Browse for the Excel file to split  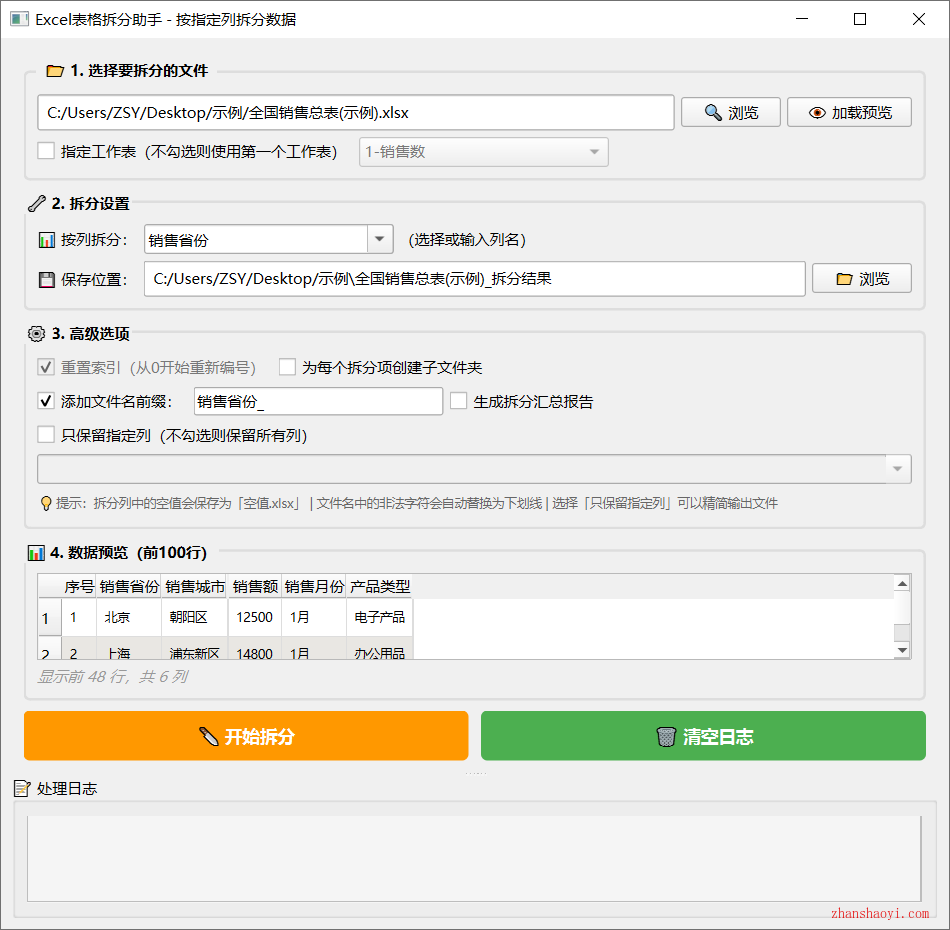pyautogui.click(x=731, y=112)
